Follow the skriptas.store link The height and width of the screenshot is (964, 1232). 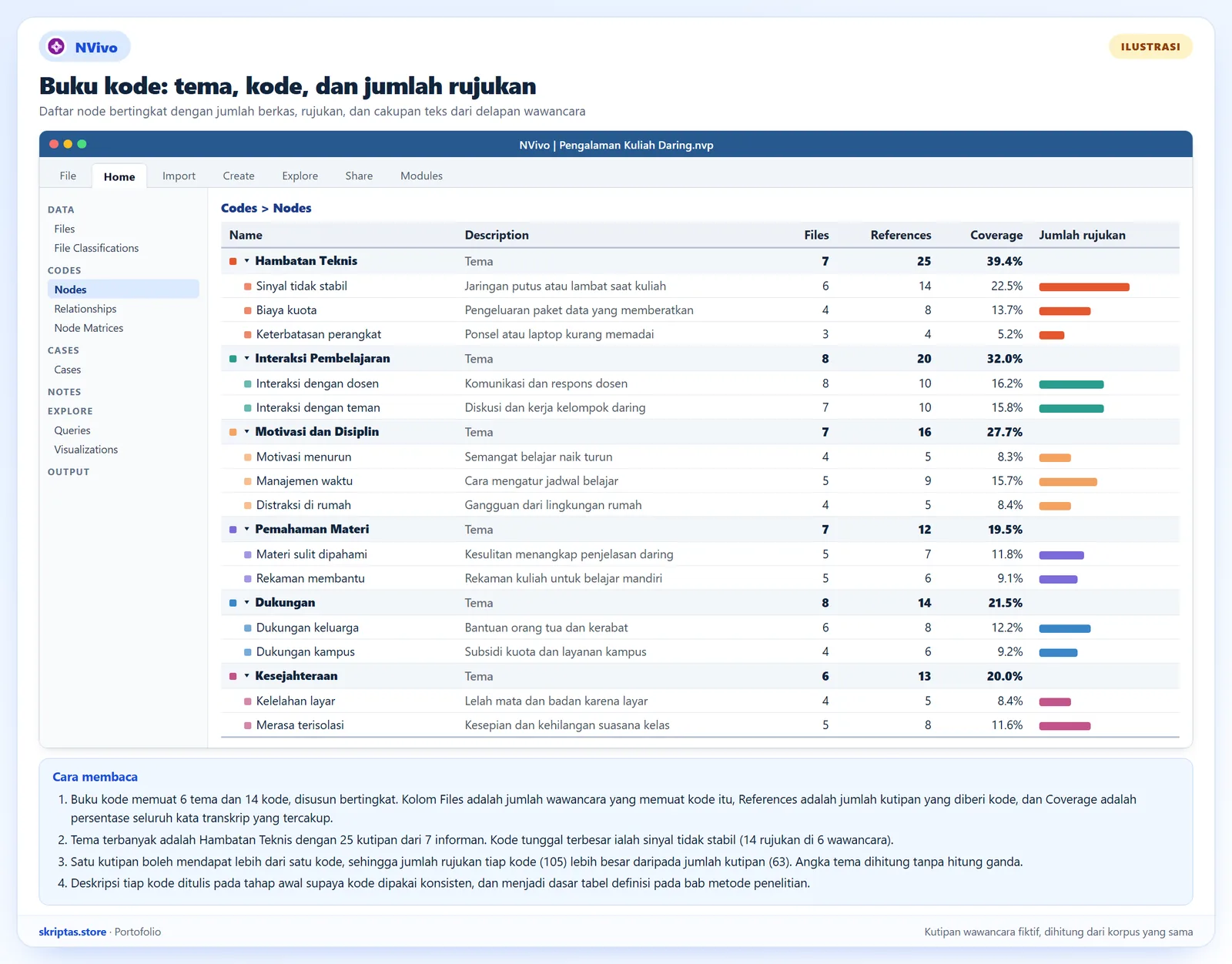coord(72,932)
